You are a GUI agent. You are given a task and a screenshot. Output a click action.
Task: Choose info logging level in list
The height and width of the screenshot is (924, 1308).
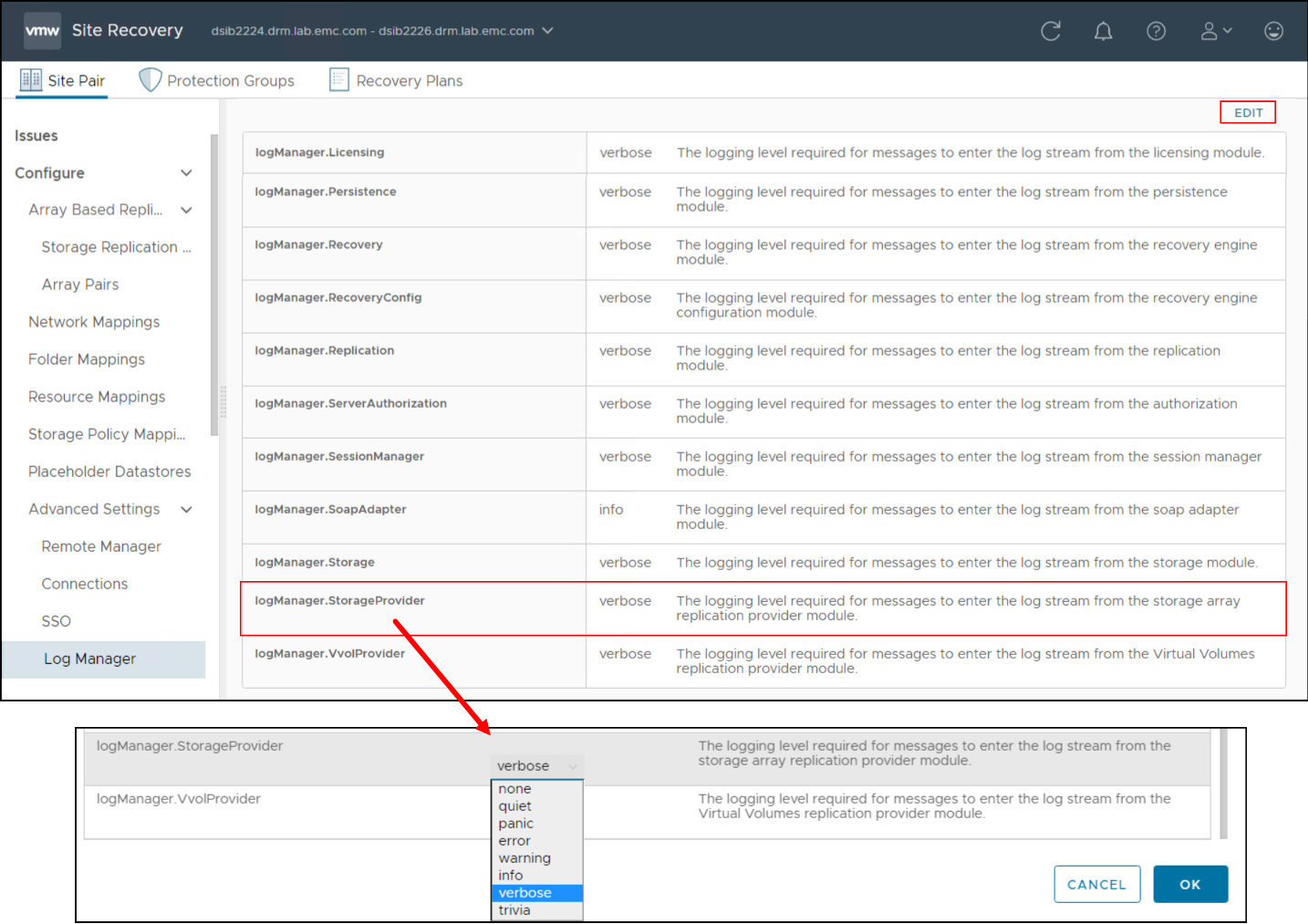tap(536, 876)
